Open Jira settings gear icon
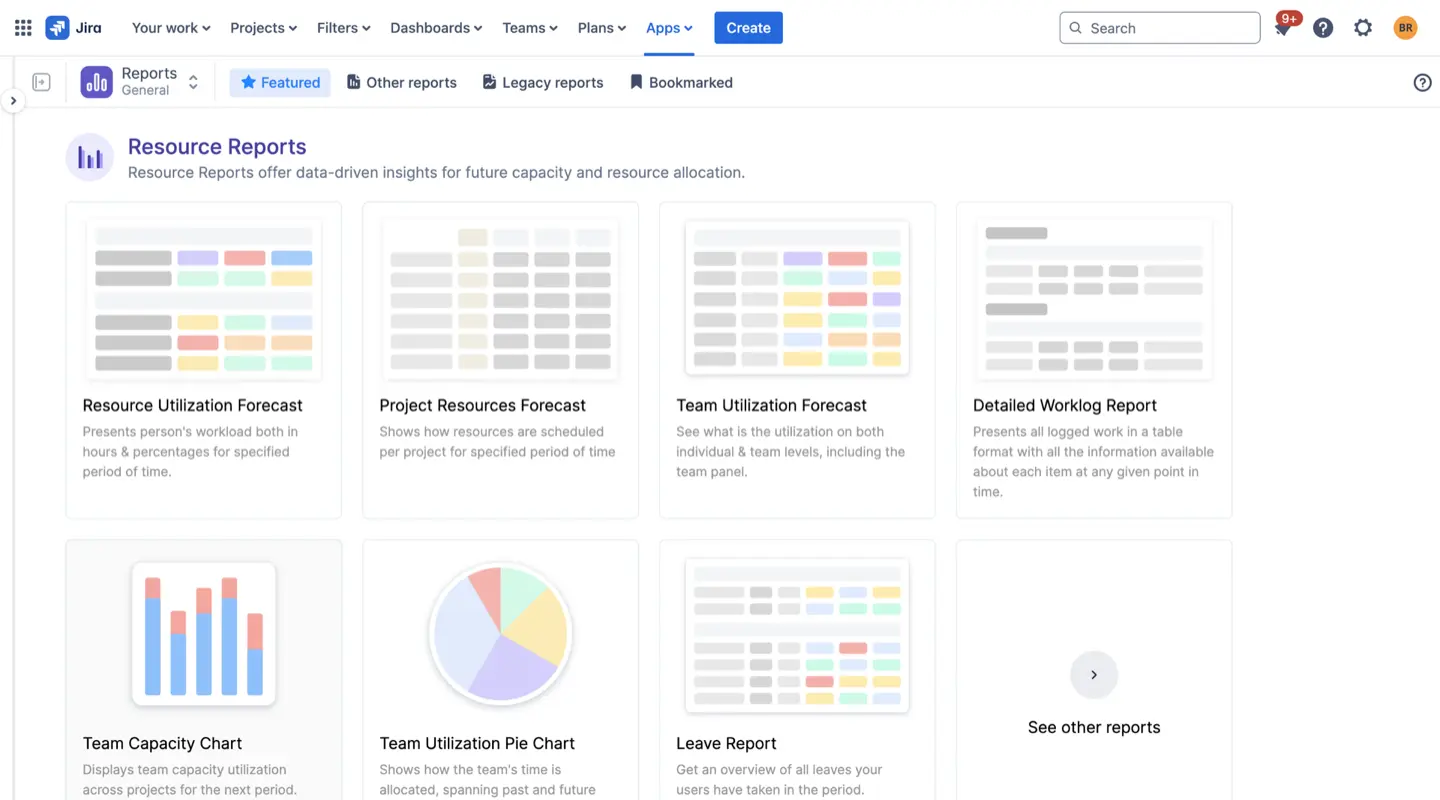Viewport: 1440px width, 800px height. click(x=1363, y=27)
